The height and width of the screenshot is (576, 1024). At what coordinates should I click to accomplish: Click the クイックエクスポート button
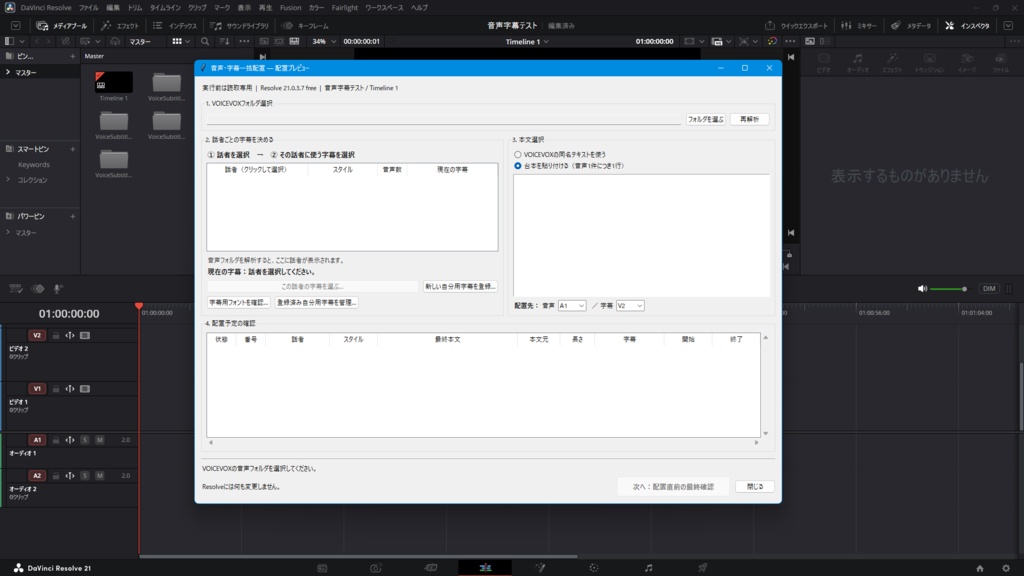(x=796, y=25)
